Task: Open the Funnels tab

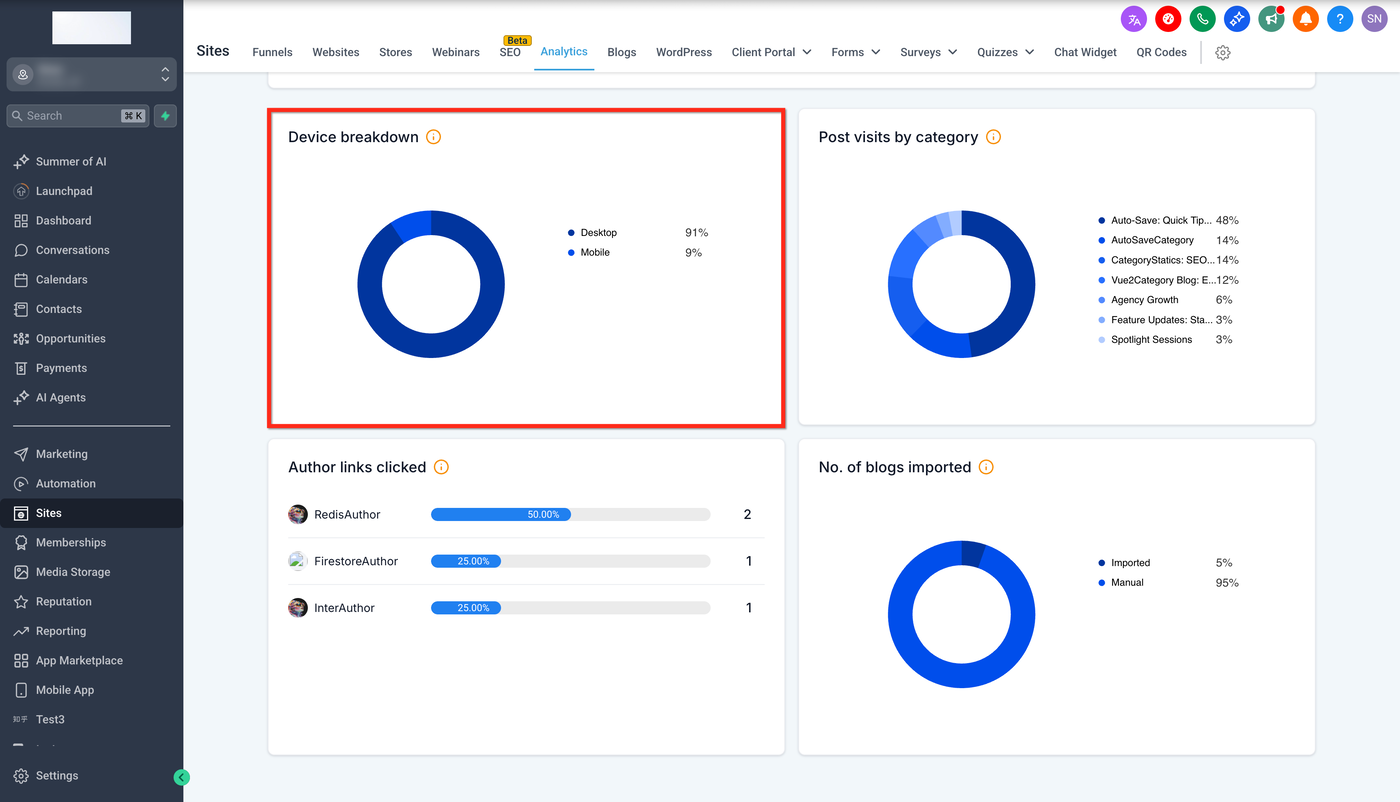Action: coord(272,52)
